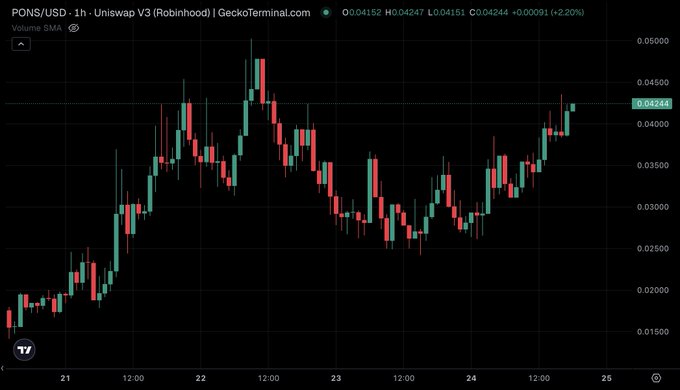Click the date label 23 on time axis
680x390 pixels.
(336, 378)
